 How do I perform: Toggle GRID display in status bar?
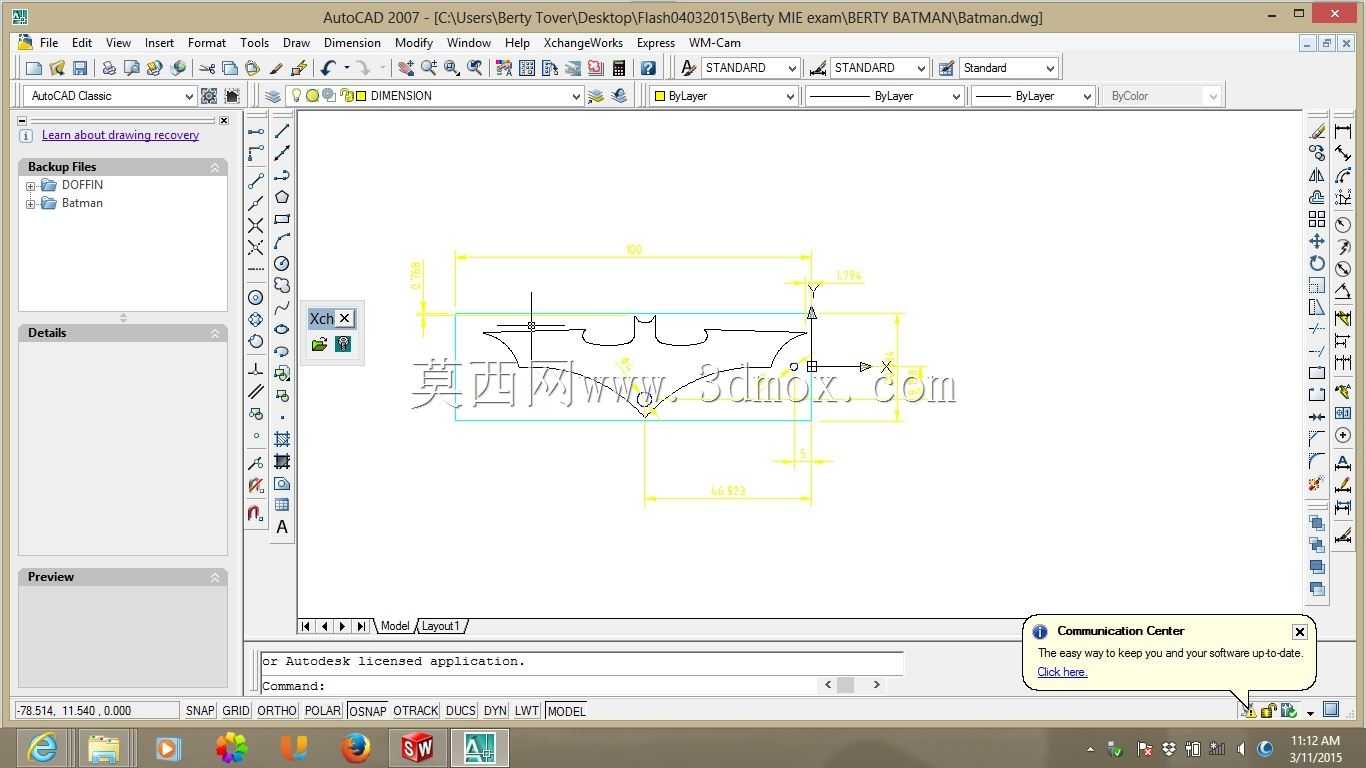[x=236, y=711]
